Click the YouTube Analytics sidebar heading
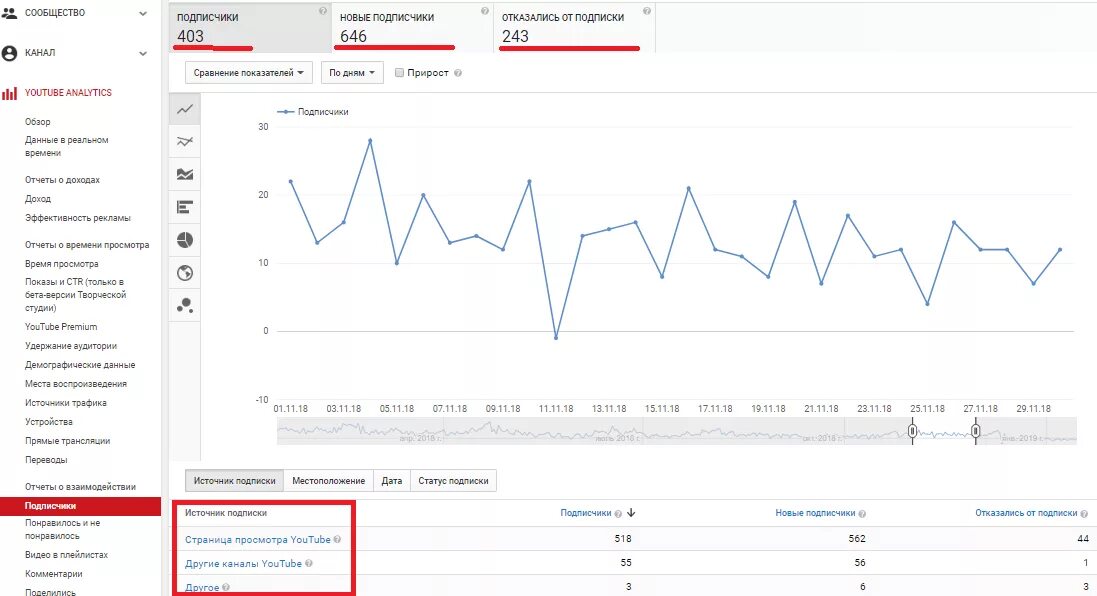The height and width of the screenshot is (596, 1097). point(69,92)
